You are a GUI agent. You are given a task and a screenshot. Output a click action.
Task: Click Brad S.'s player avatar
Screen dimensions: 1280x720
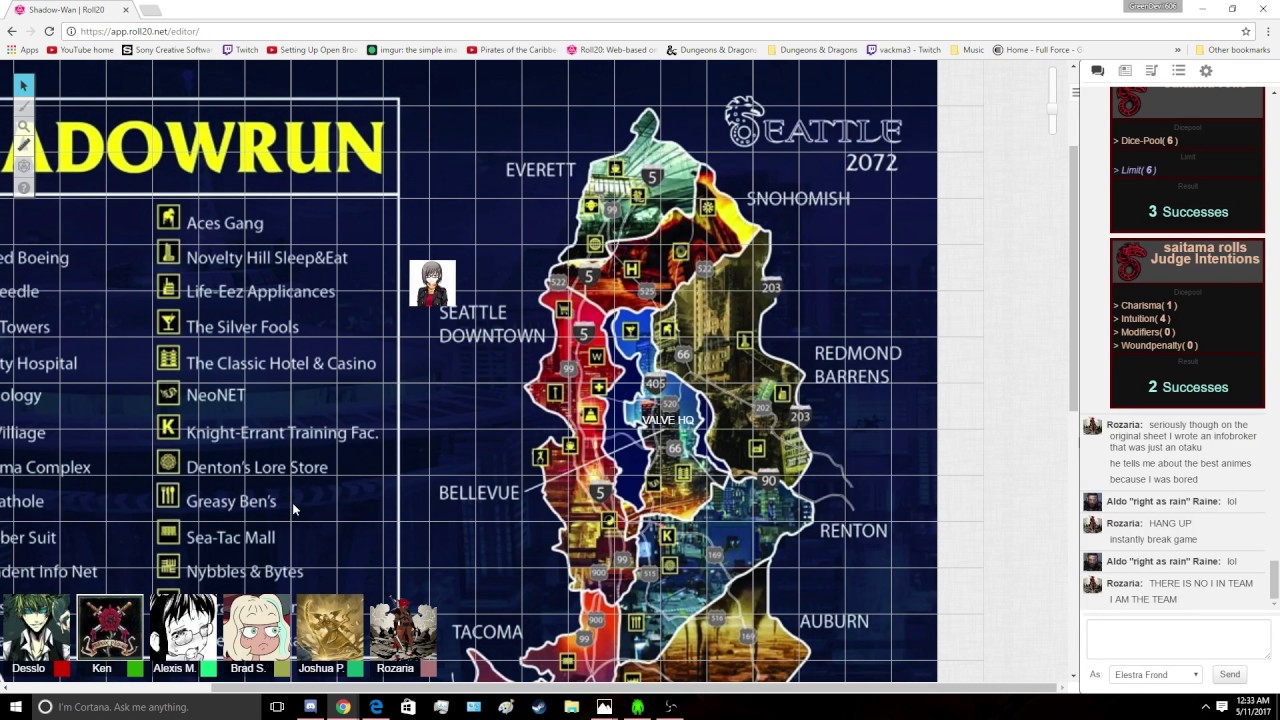click(x=257, y=627)
